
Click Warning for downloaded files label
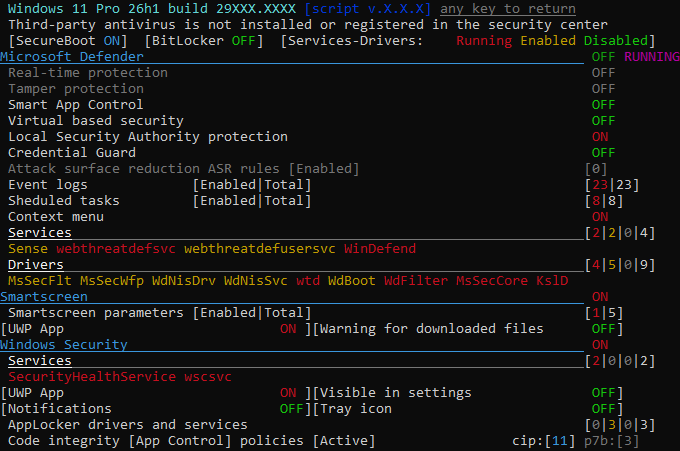coord(432,329)
